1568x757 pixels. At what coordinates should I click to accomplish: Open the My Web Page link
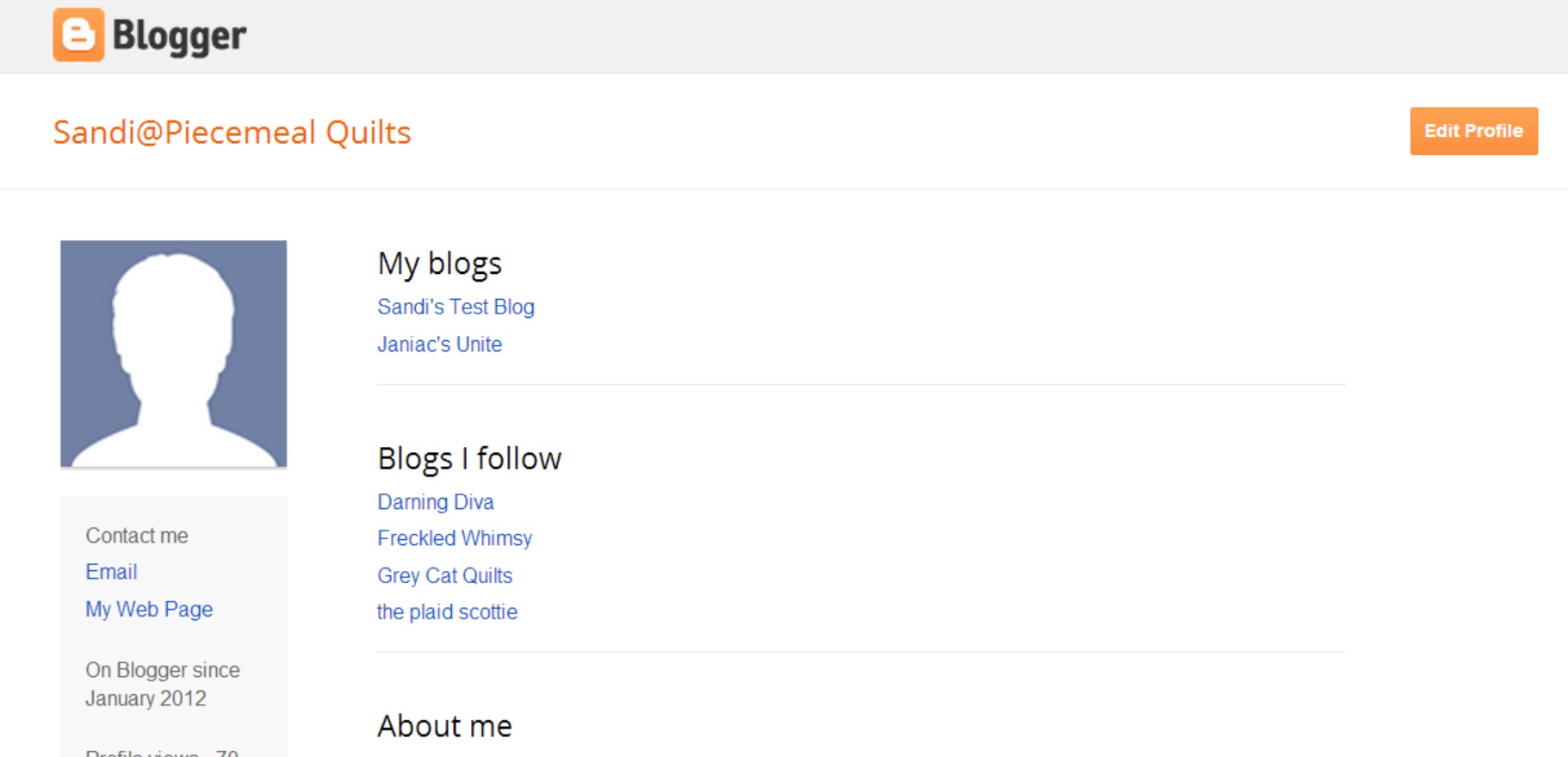149,610
